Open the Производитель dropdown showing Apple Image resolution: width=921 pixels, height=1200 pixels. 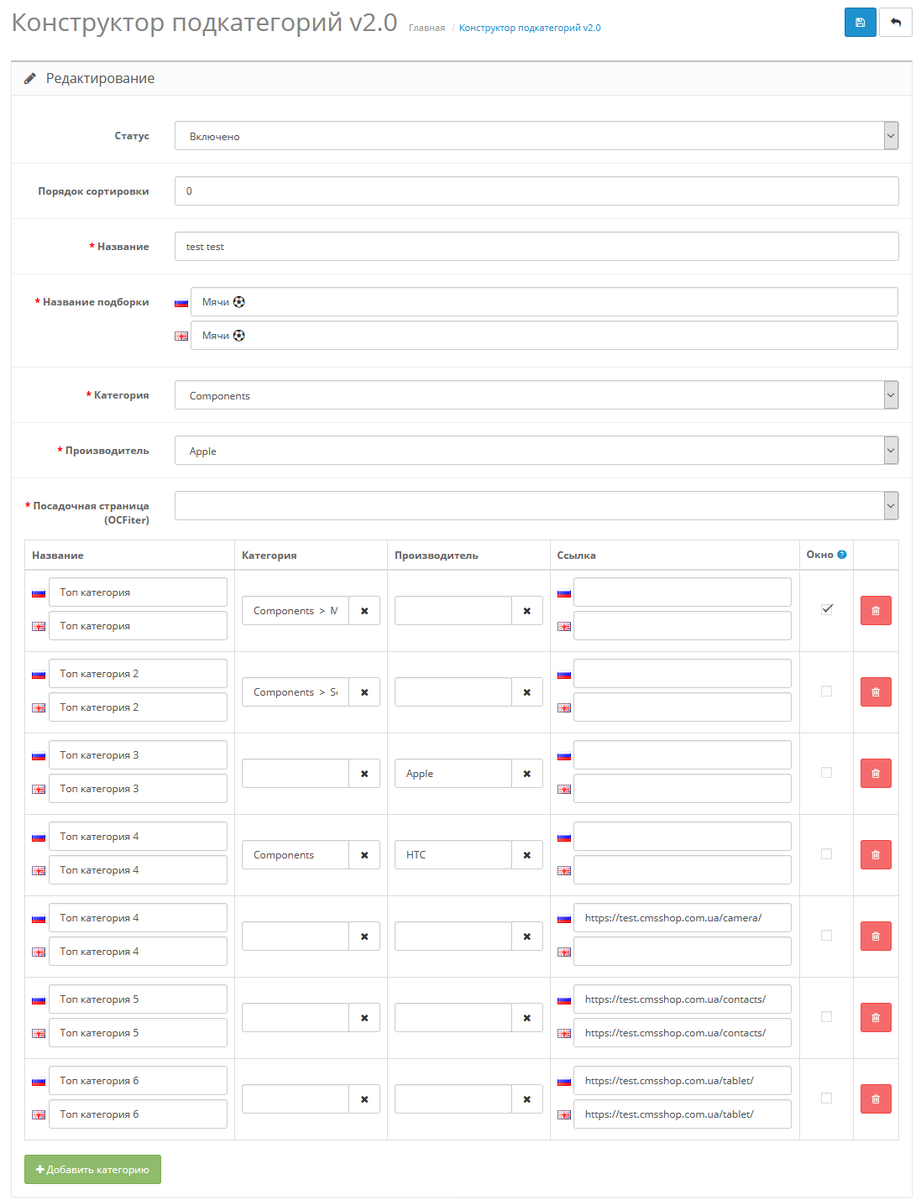[536, 451]
